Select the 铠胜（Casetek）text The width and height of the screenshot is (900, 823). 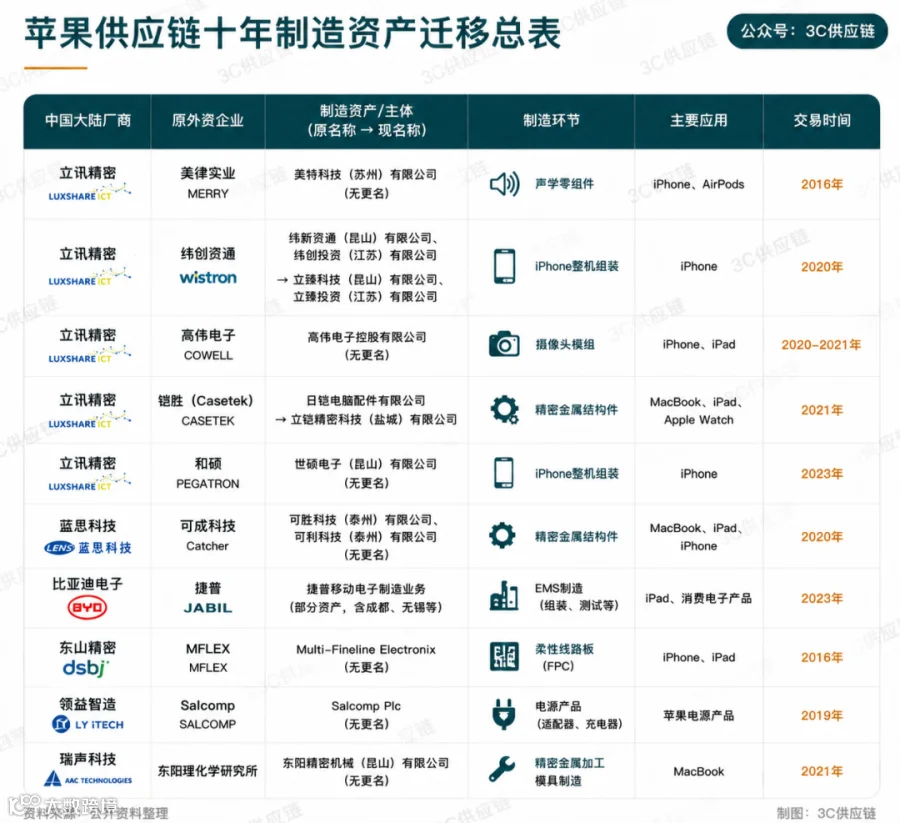(x=205, y=401)
